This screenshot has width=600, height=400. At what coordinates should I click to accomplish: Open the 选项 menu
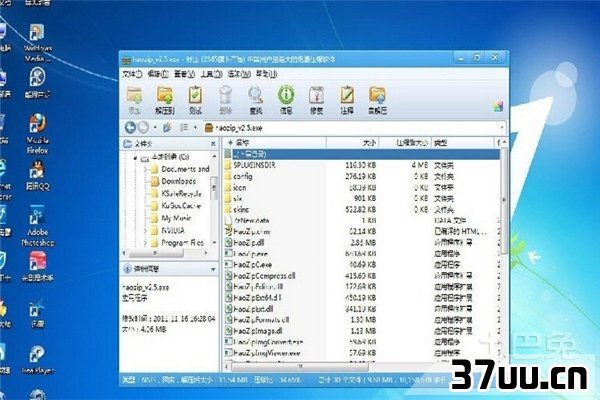tap(239, 74)
